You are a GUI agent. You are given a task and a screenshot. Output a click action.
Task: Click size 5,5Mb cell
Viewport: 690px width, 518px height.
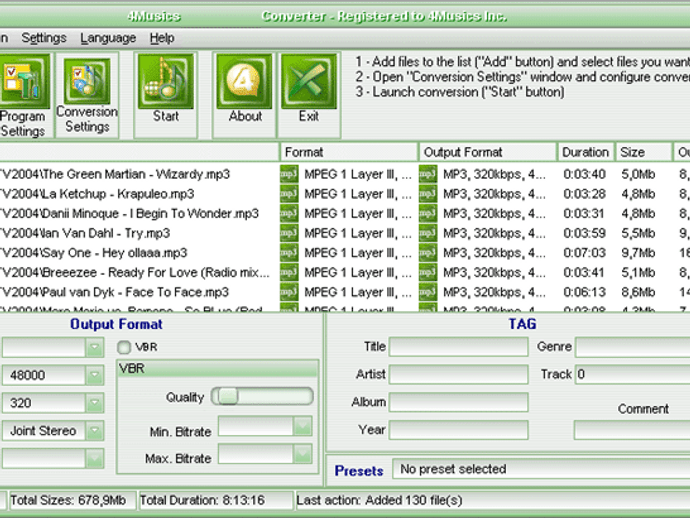(638, 233)
